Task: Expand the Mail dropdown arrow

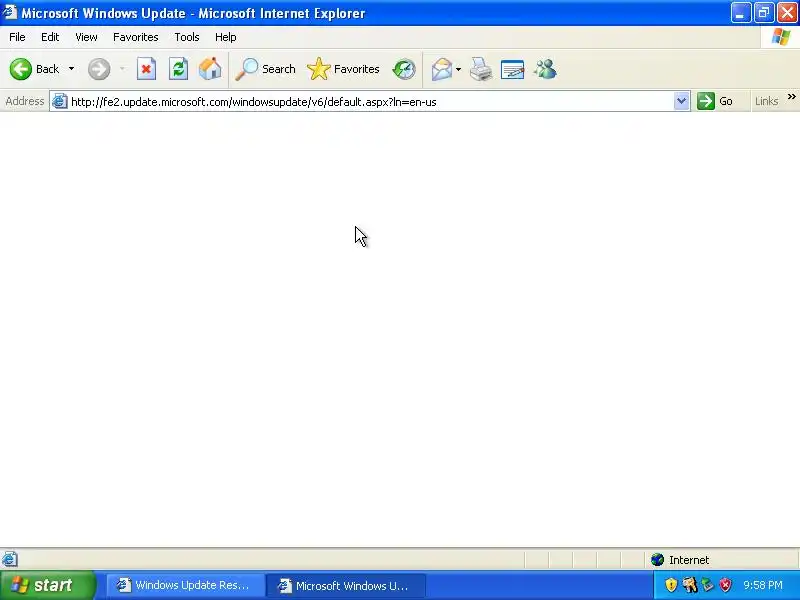Action: pyautogui.click(x=458, y=69)
